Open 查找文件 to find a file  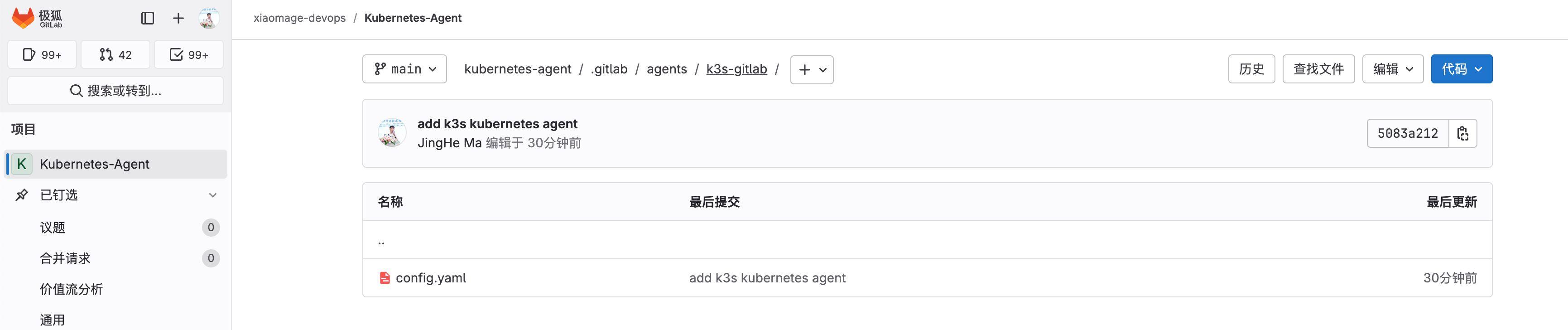[x=1318, y=69]
